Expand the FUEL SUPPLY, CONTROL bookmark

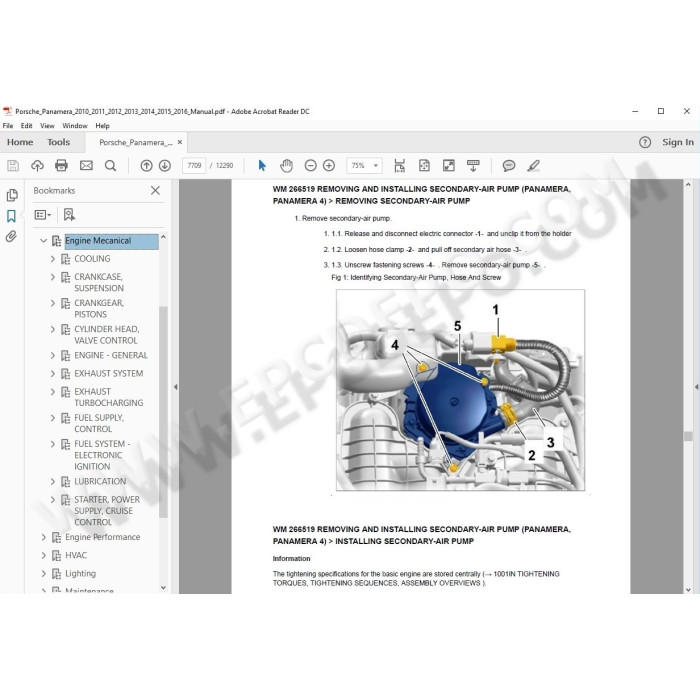pyautogui.click(x=53, y=418)
